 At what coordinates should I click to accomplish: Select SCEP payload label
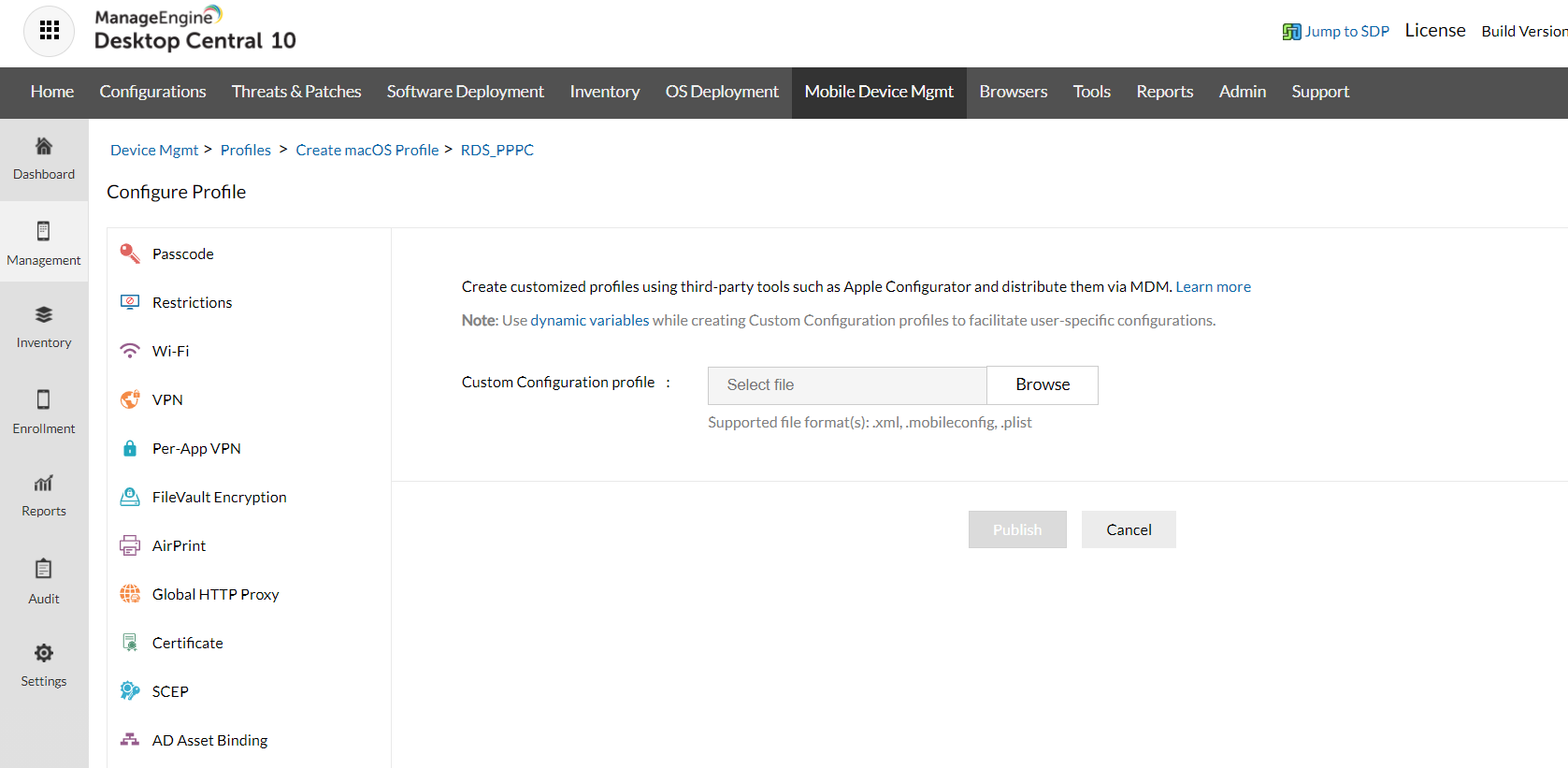click(x=170, y=691)
